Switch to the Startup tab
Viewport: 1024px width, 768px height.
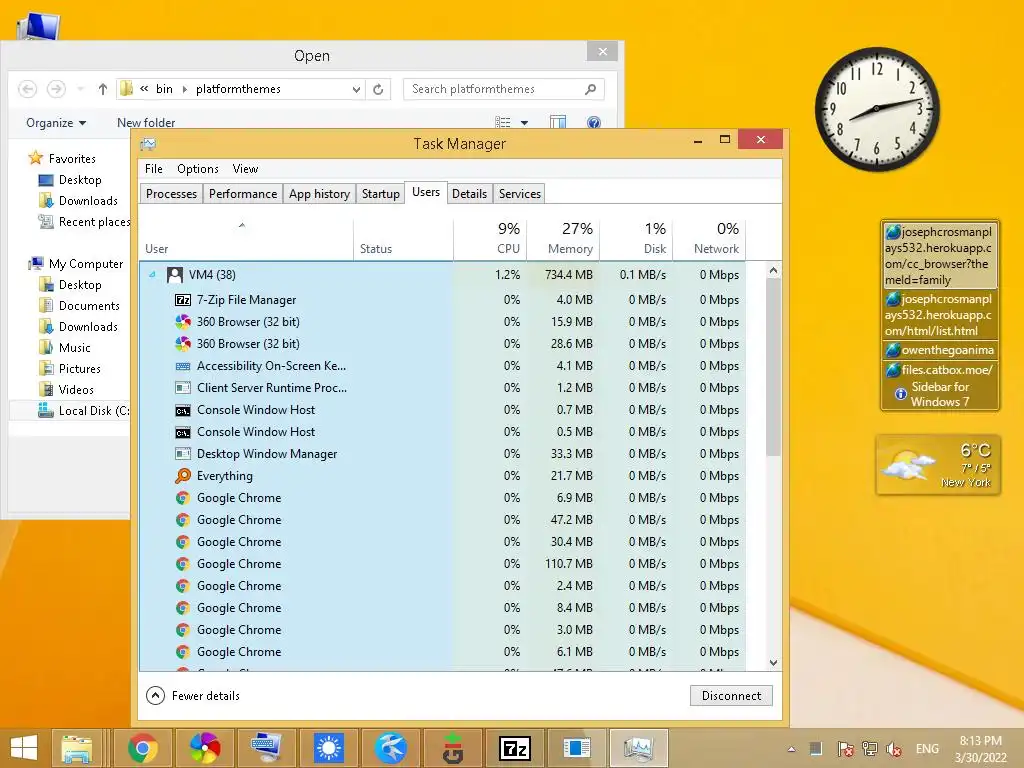[x=381, y=194]
